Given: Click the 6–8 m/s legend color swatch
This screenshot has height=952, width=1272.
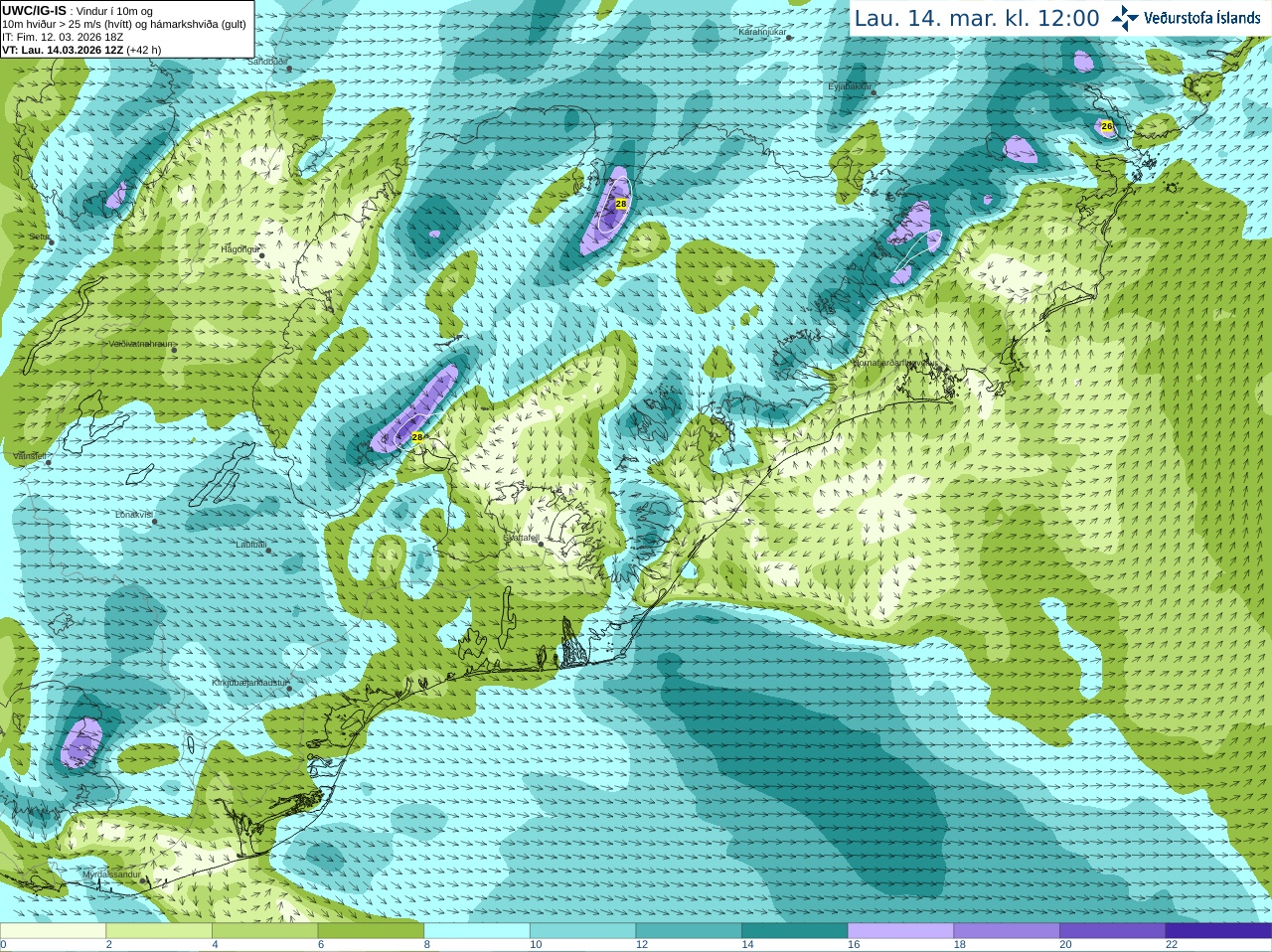Looking at the screenshot, I should coord(372,930).
